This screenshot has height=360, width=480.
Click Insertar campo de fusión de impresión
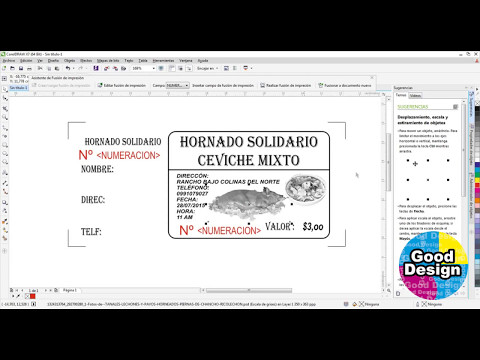coord(223,85)
